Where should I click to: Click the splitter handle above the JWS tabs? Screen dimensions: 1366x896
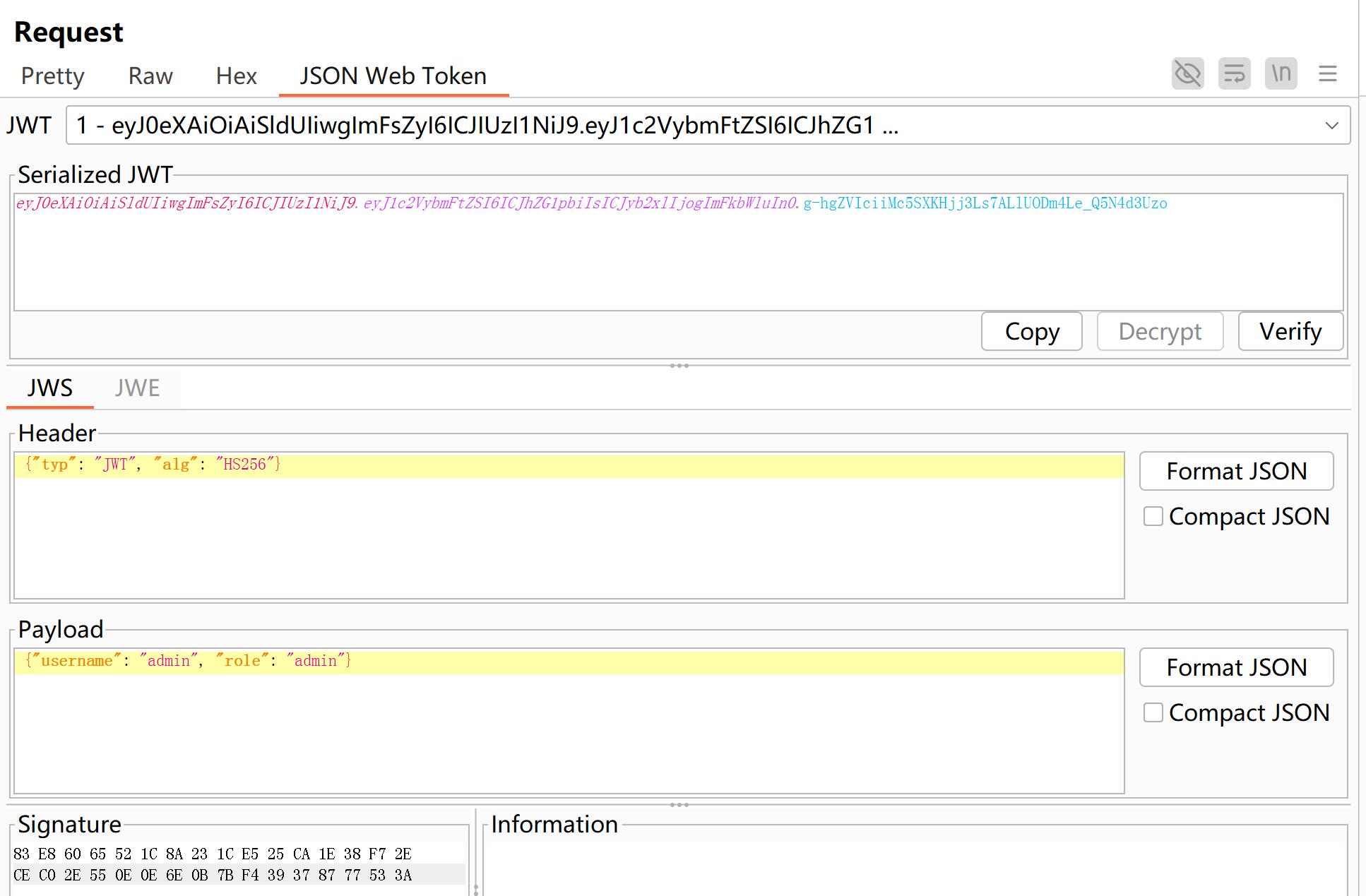point(679,366)
